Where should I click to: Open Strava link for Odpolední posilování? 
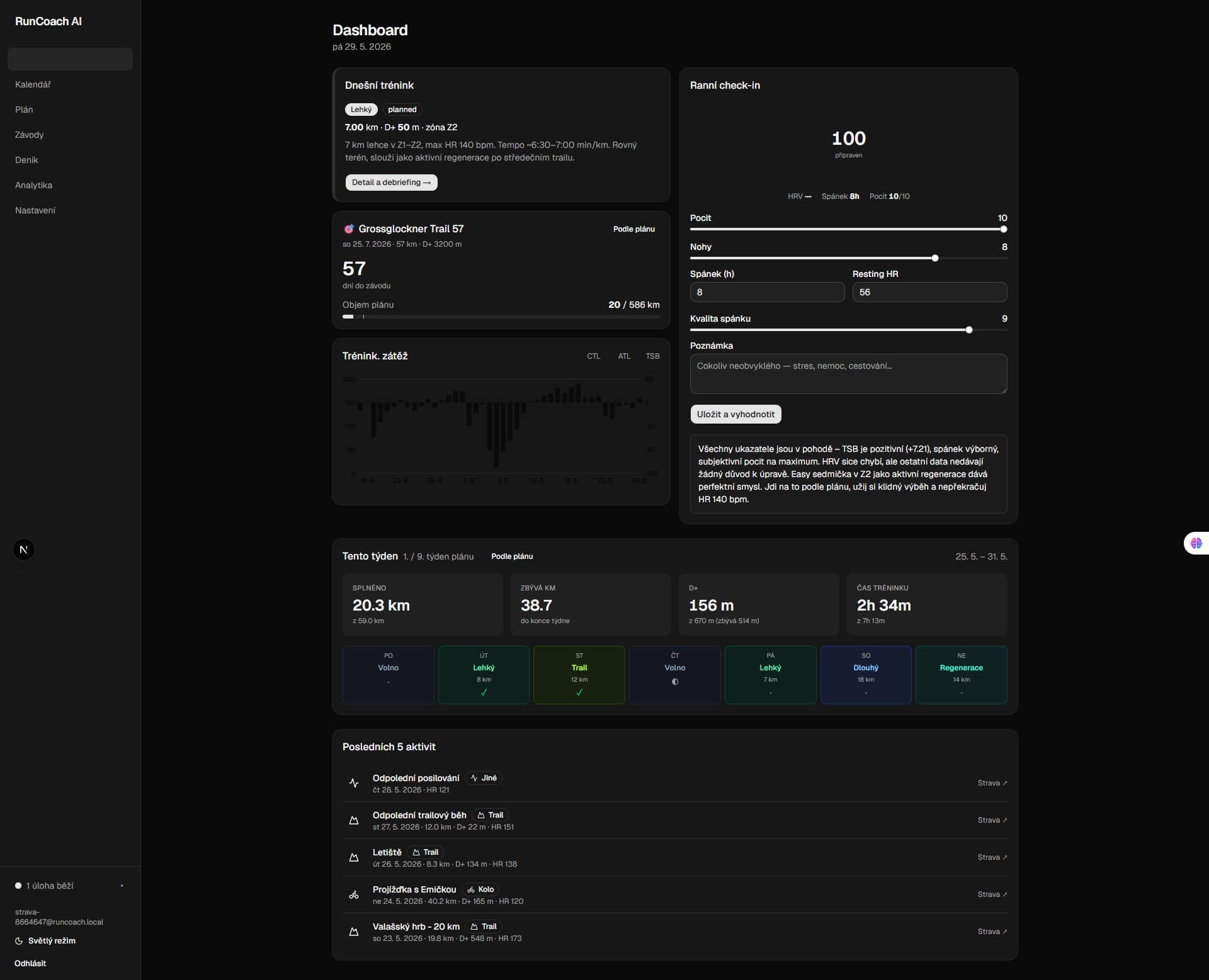[992, 783]
